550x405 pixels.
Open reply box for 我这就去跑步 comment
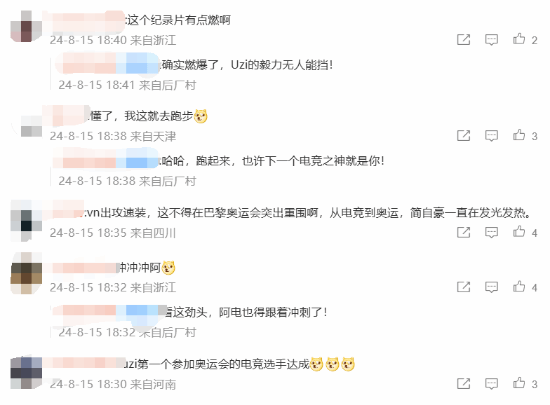coord(491,135)
